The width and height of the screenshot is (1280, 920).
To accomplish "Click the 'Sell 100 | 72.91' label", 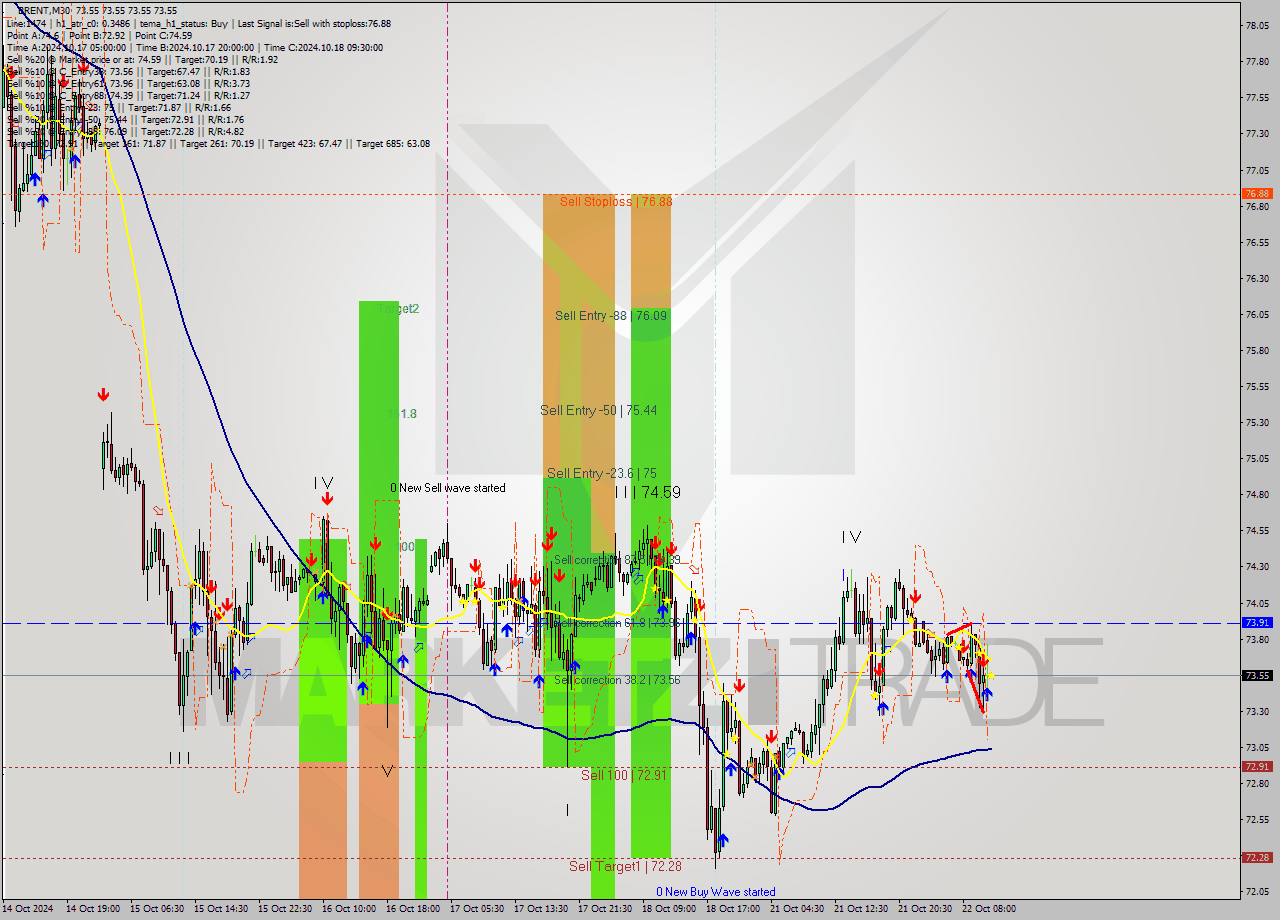I will tap(624, 774).
